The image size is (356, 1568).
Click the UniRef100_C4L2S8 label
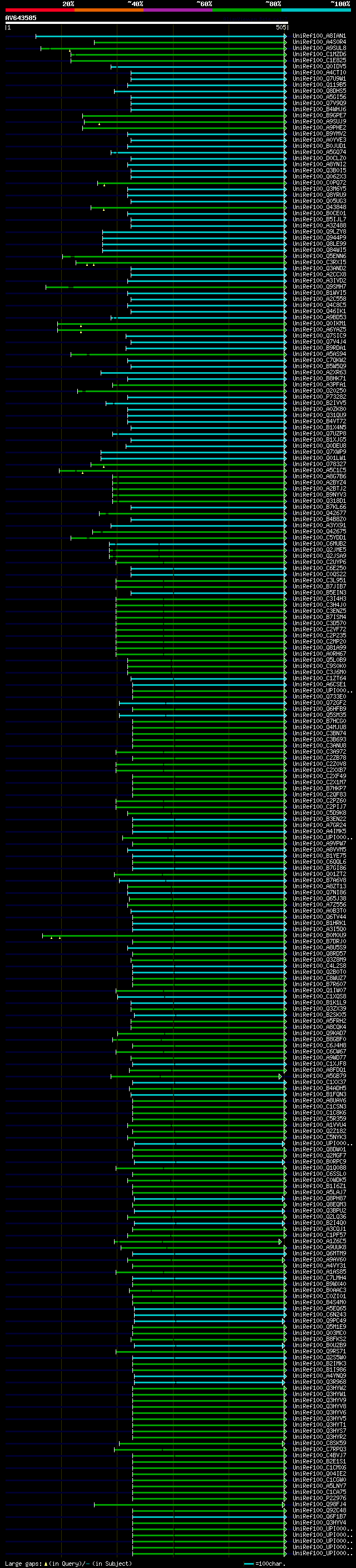[319, 966]
